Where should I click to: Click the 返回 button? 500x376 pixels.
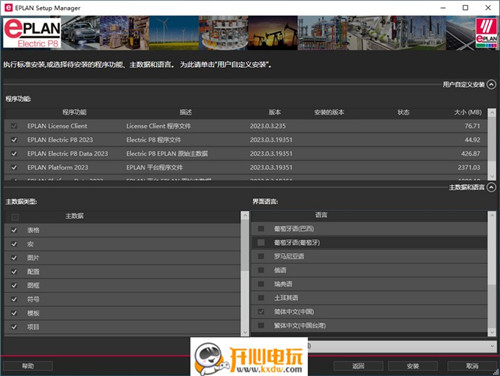358,366
